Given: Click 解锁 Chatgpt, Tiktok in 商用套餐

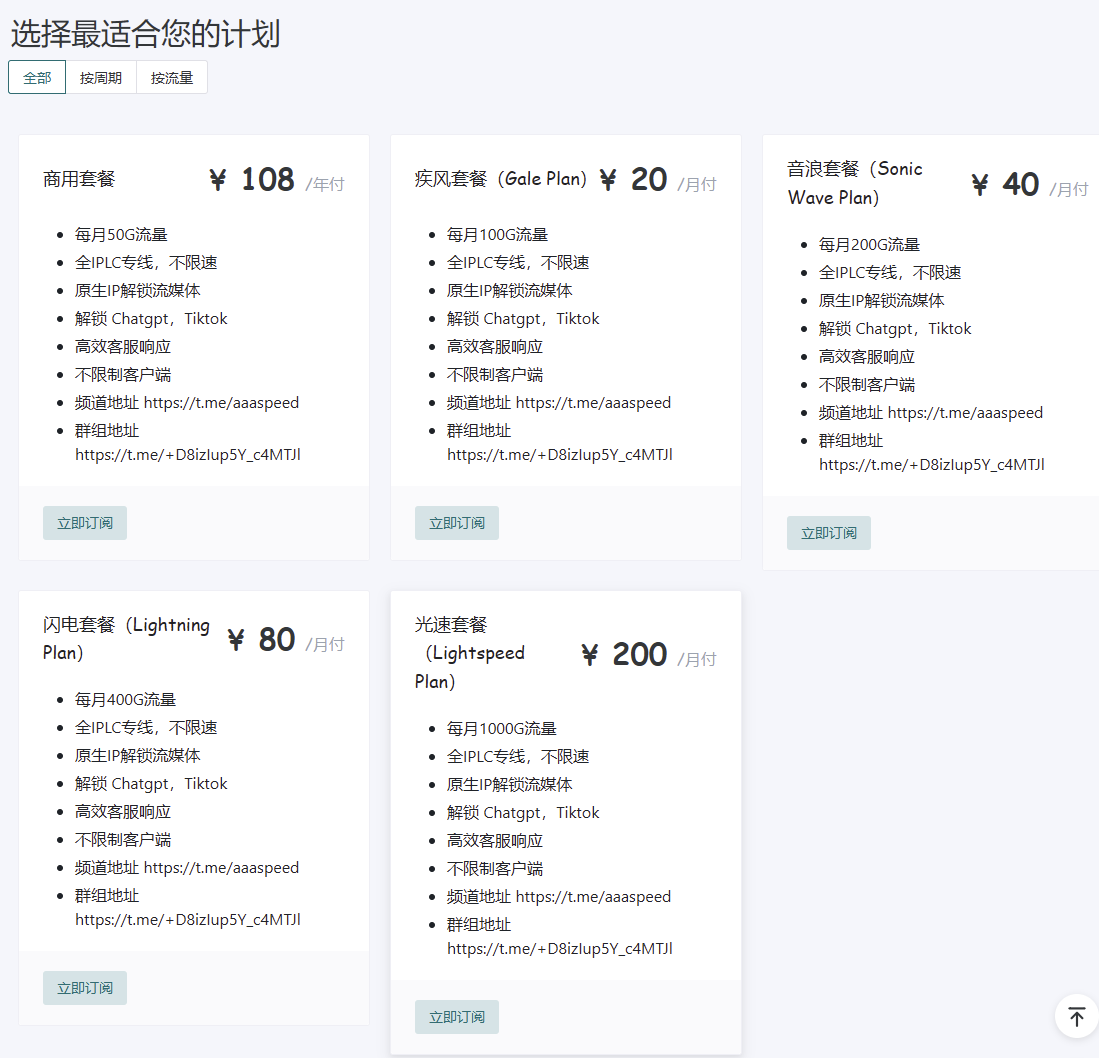Looking at the screenshot, I should 151,319.
